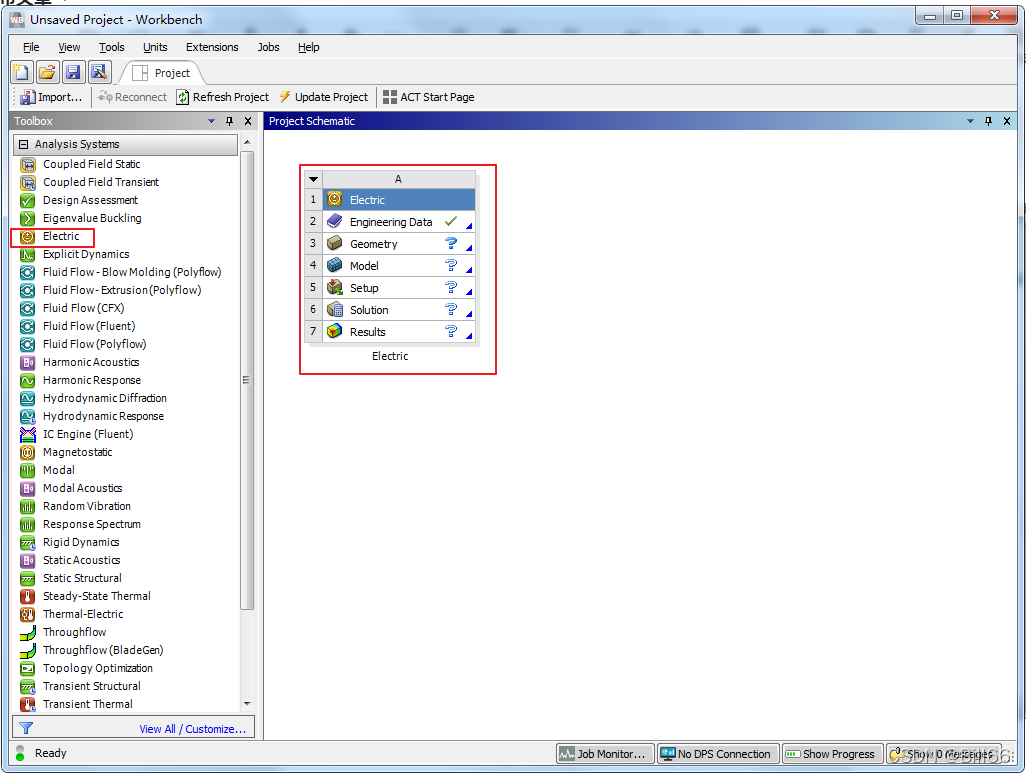Select Static Structural system
Screen dimensions: 1026x773
pyautogui.click(x=82, y=578)
